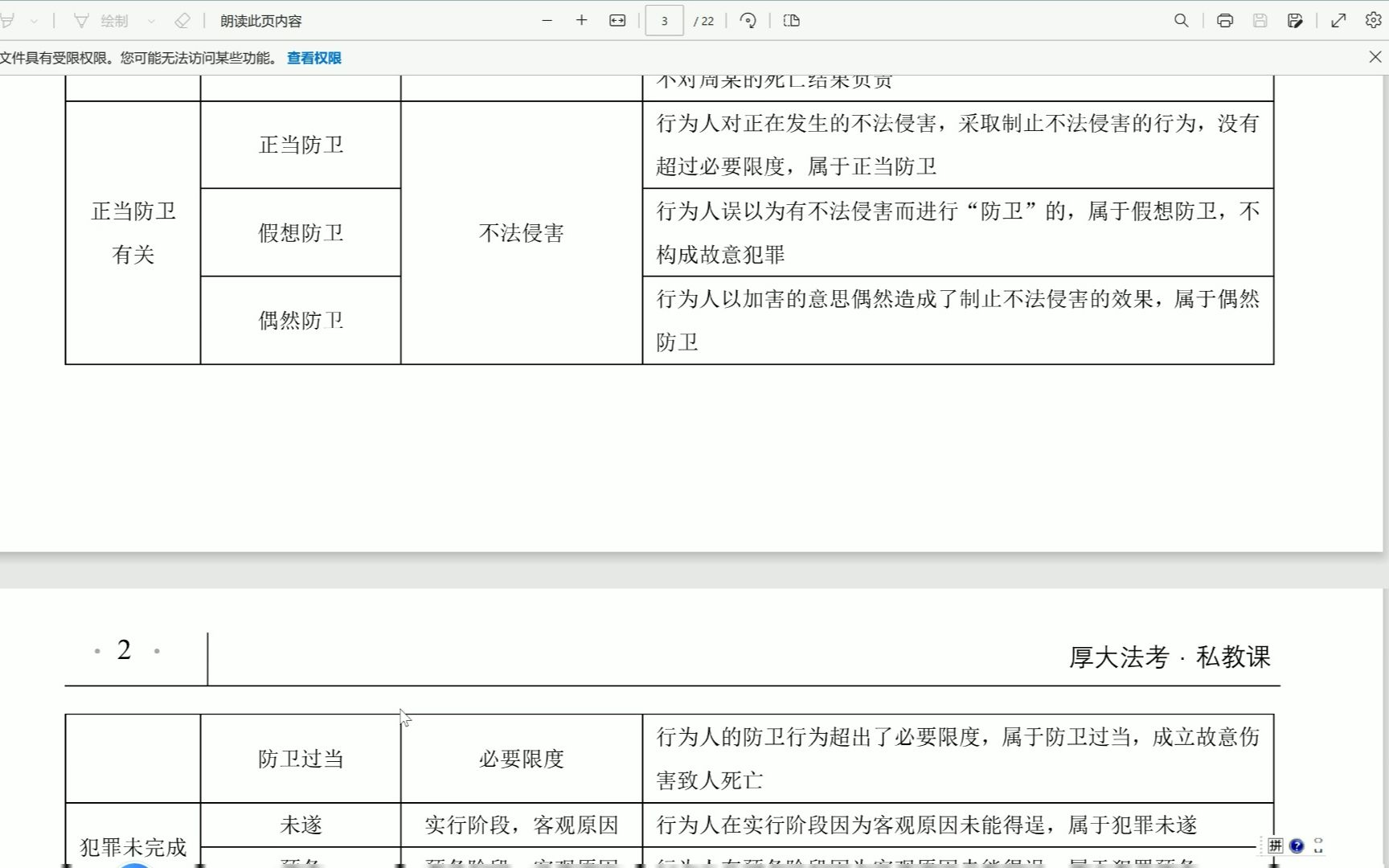
Task: Start Read aloud (朗读此页内容)
Action: pos(260,21)
